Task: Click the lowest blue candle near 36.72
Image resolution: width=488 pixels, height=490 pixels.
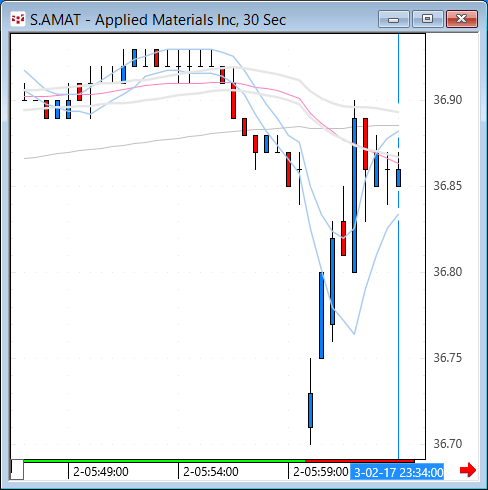Action: (x=310, y=410)
